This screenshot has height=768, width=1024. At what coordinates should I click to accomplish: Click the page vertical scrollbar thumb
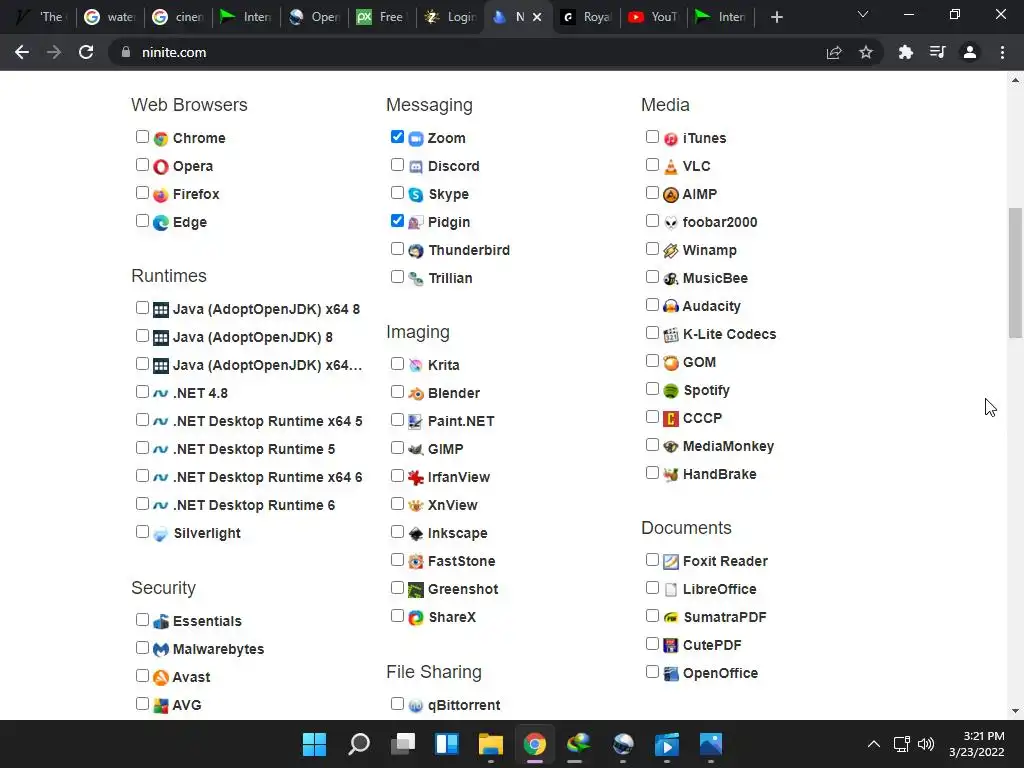[x=1015, y=273]
